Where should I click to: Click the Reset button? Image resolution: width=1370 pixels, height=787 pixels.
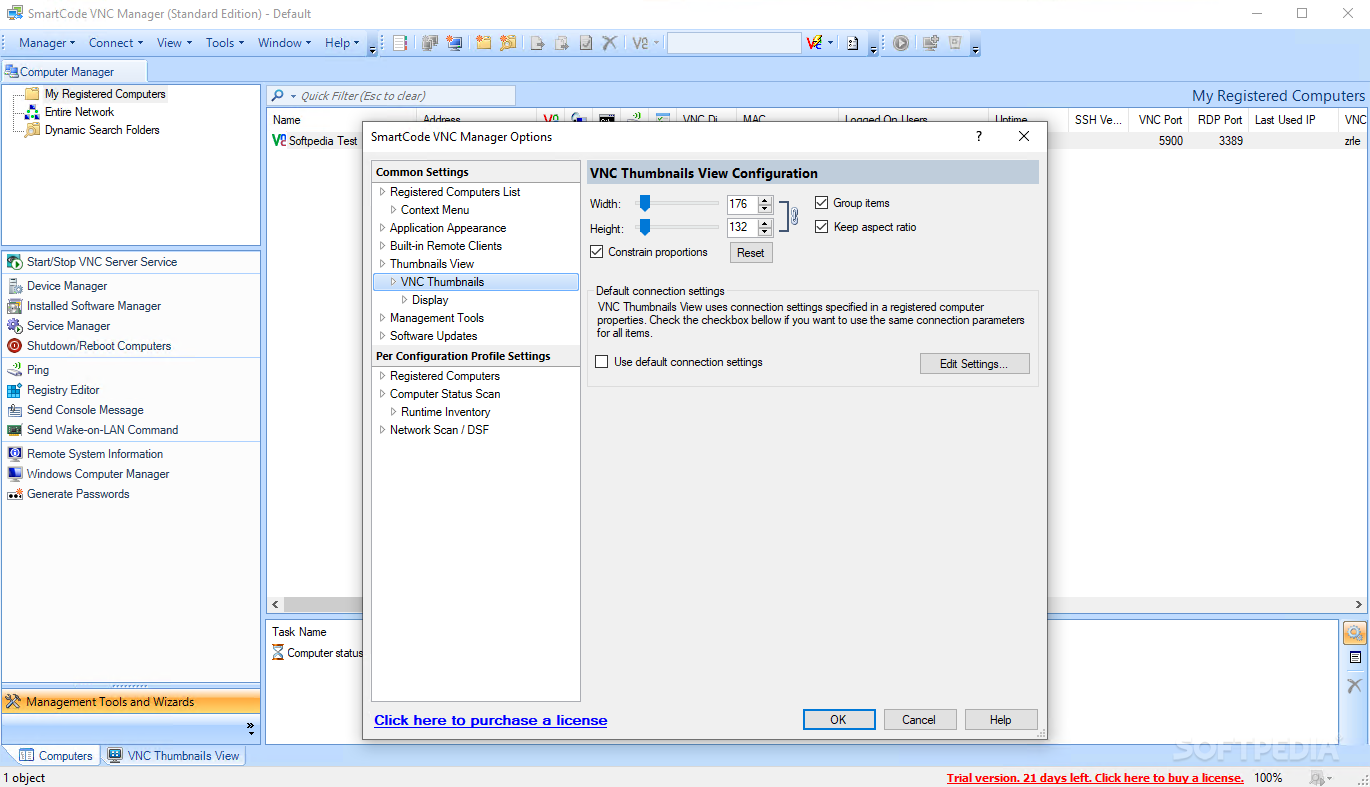(751, 253)
